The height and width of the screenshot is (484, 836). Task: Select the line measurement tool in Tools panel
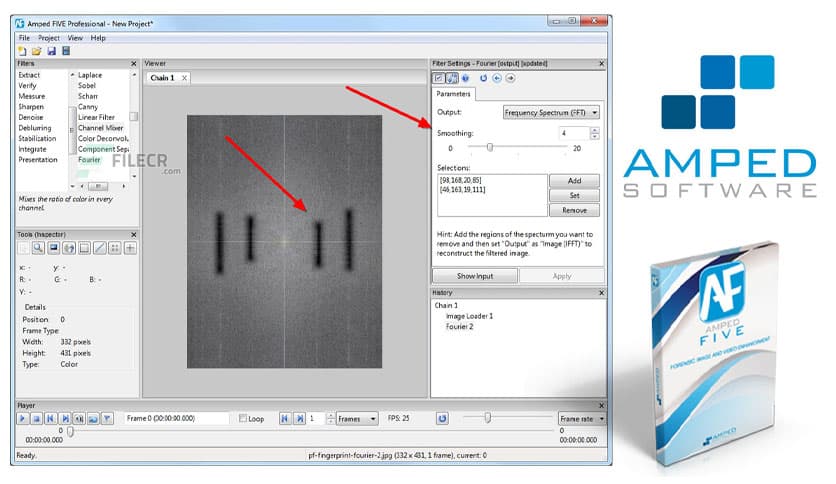(100, 248)
